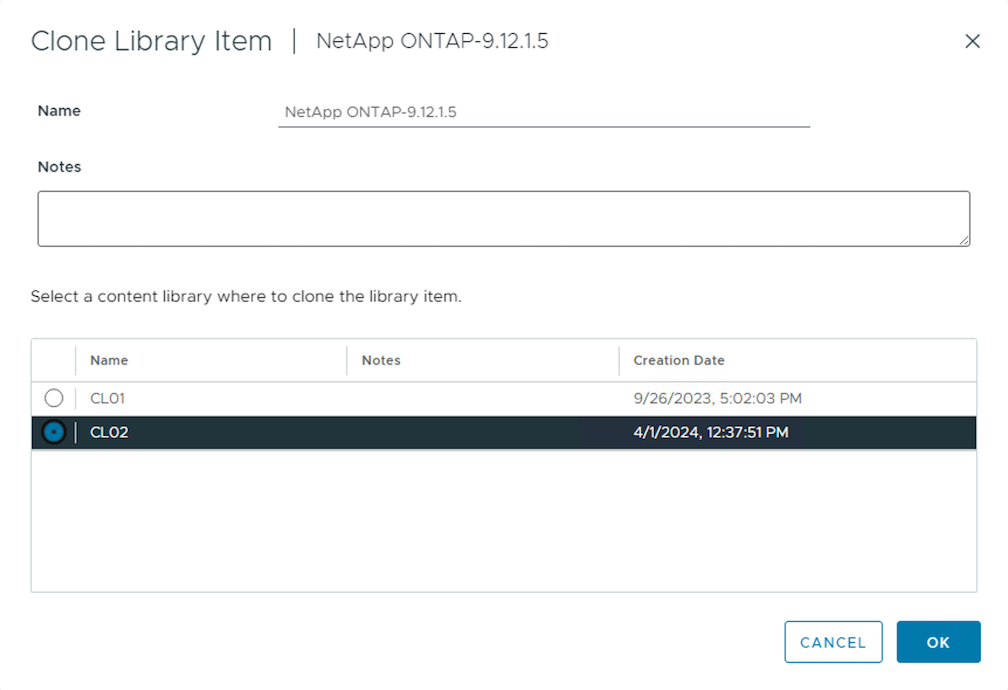
Task: Click inside the Notes text area
Action: pos(503,218)
